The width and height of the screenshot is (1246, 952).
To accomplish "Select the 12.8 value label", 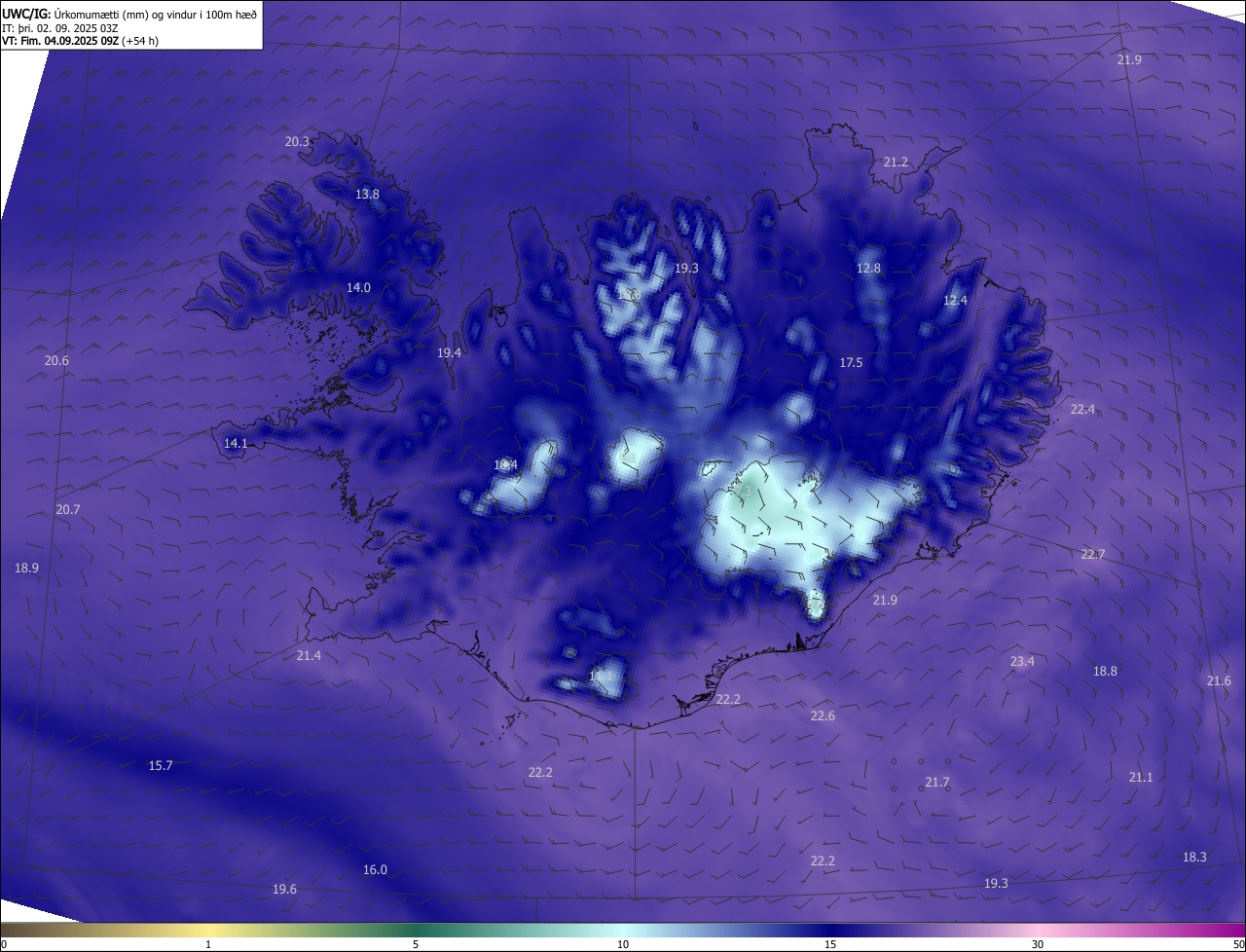I will pos(868,269).
